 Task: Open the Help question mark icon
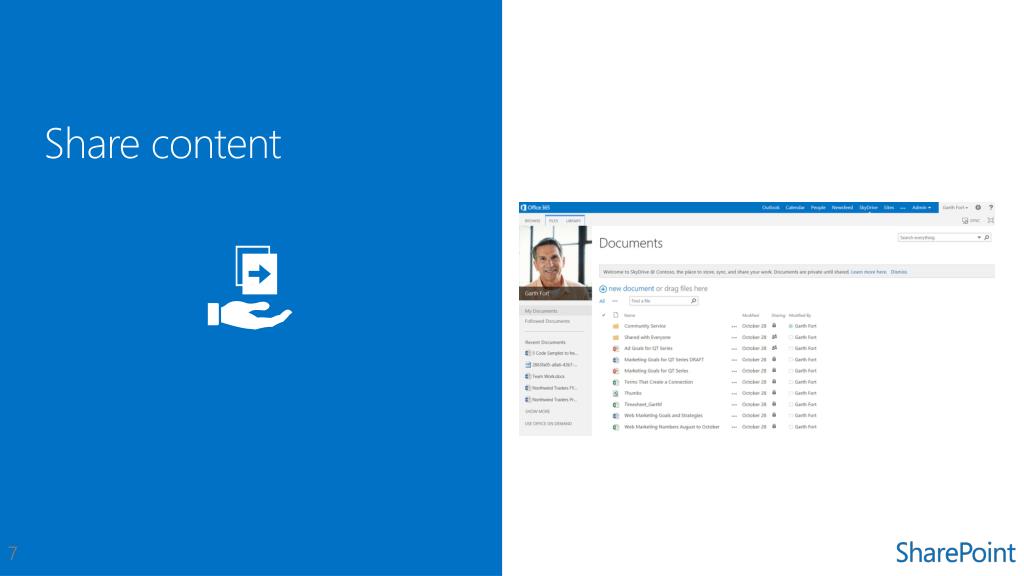[991, 208]
